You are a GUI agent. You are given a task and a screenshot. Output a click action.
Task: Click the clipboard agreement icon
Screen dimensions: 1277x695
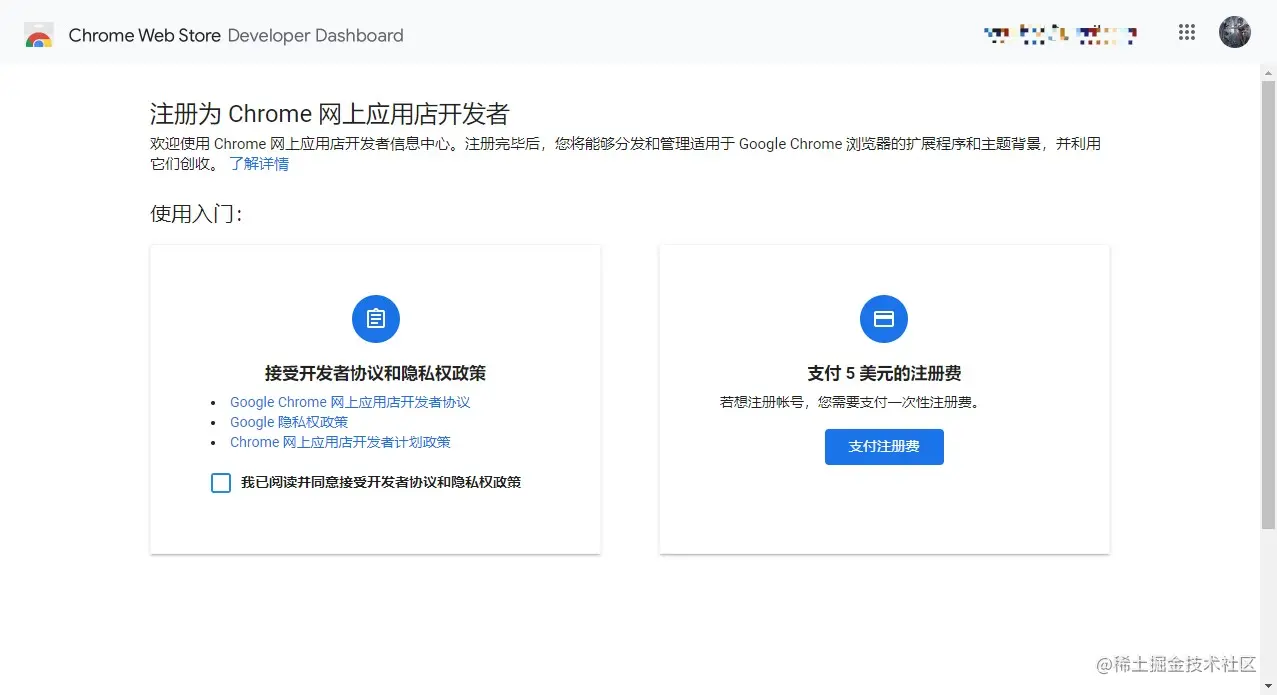coord(376,319)
